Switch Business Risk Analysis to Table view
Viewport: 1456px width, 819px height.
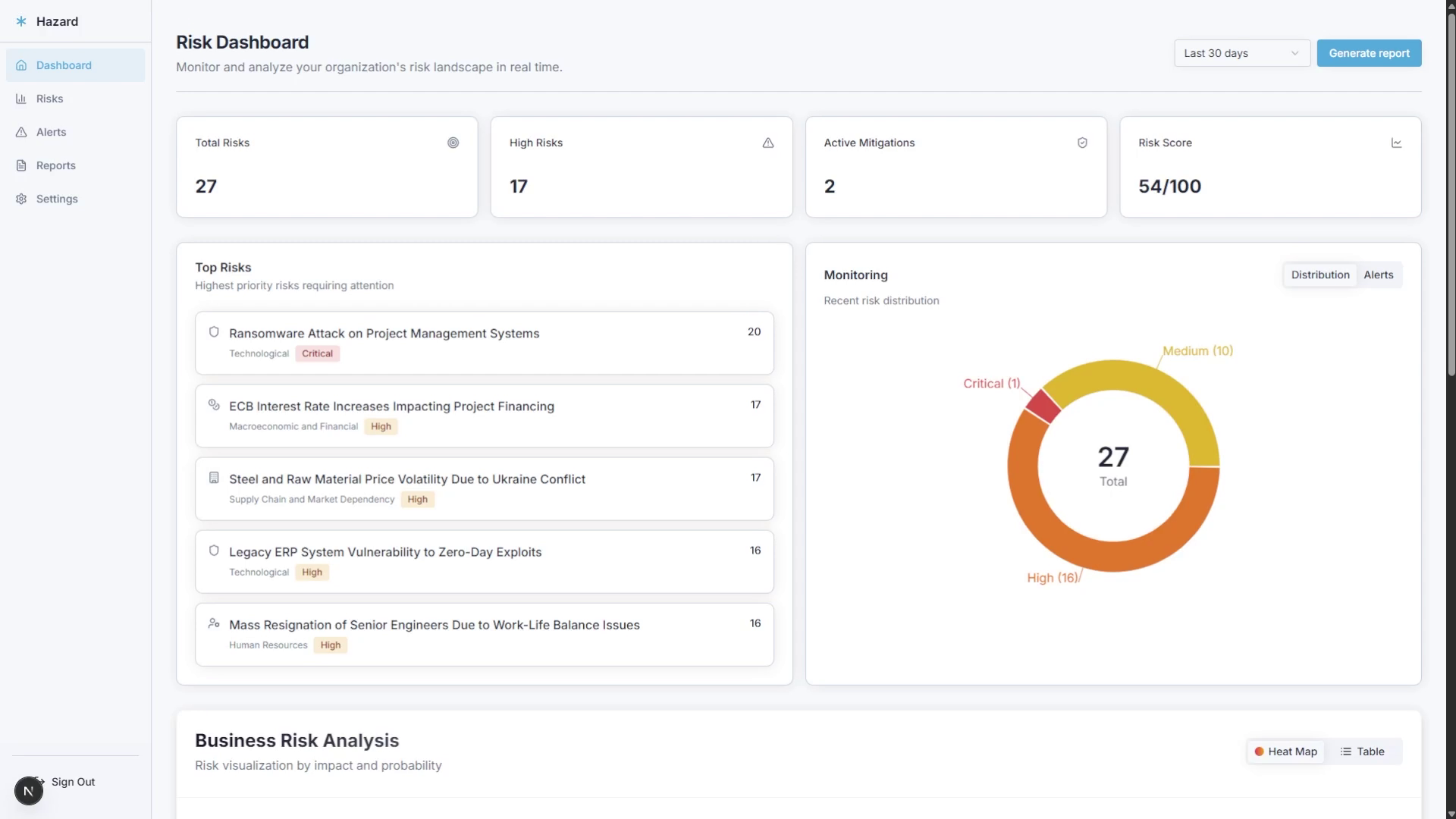click(x=1362, y=752)
